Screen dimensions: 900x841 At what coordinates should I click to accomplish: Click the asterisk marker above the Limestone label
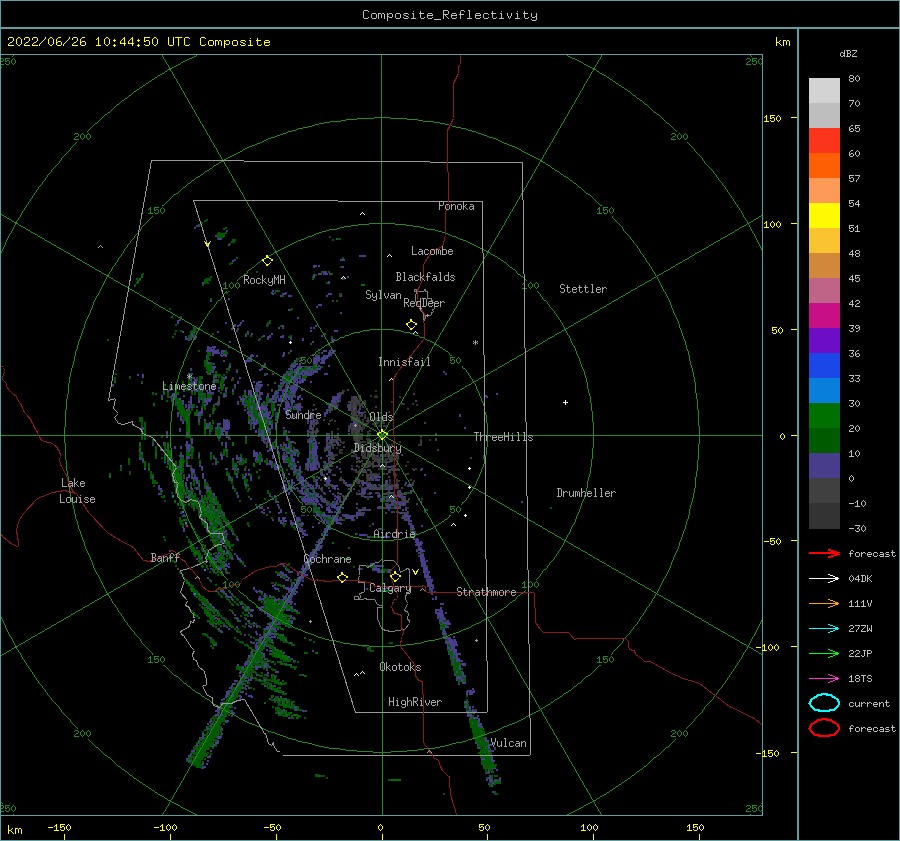(189, 377)
